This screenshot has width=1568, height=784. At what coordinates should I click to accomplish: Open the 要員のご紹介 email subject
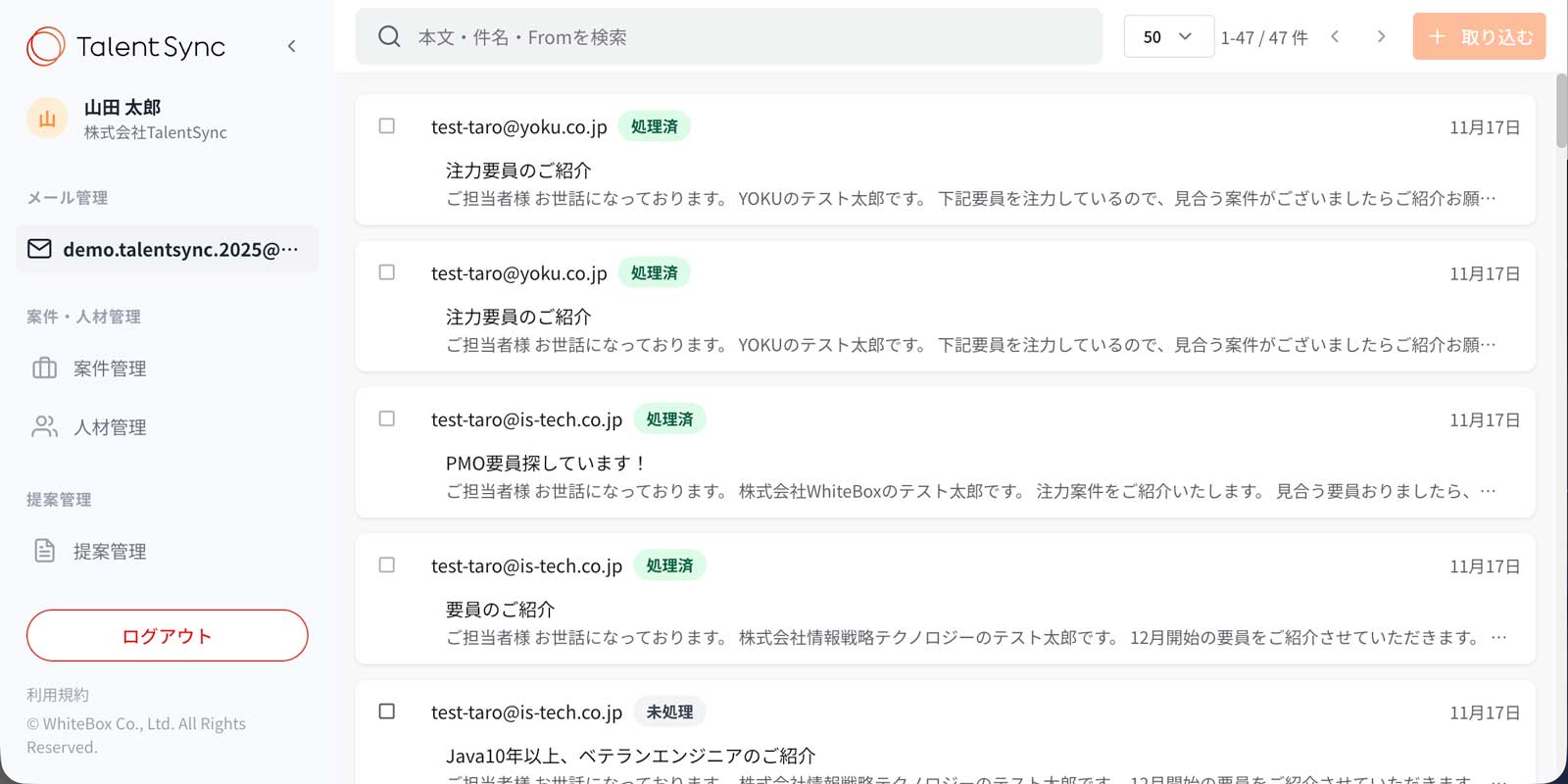(x=500, y=610)
